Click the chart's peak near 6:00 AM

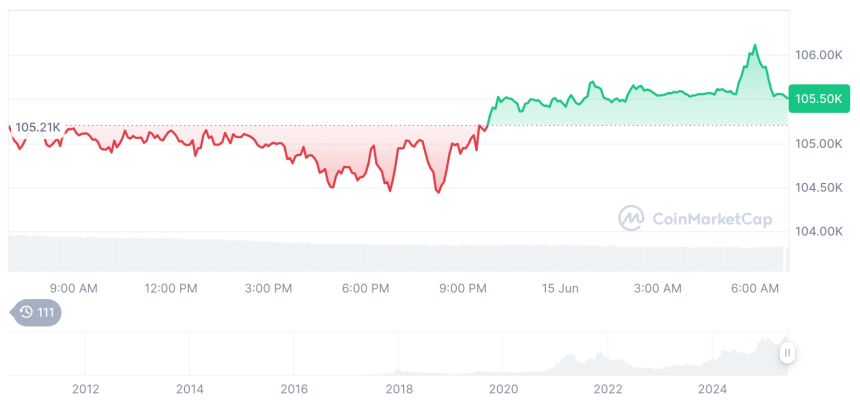click(754, 46)
